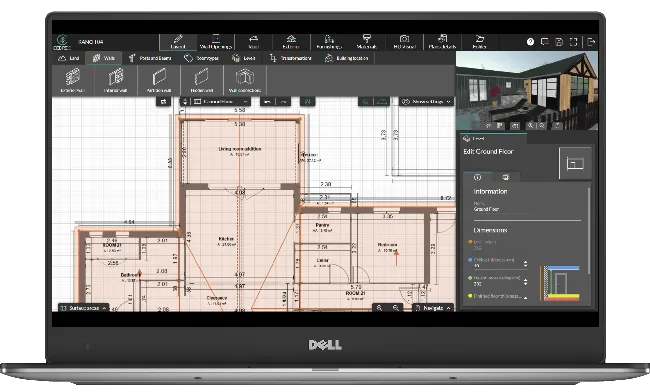Open the Posts and Beams sub-tab
This screenshot has width=650, height=392.
click(x=150, y=58)
